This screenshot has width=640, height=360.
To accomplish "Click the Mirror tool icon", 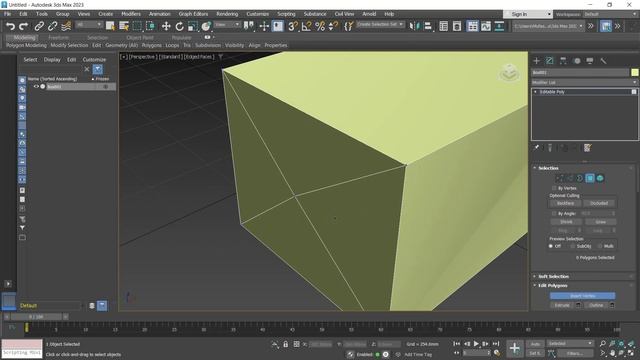I will 414,27.
